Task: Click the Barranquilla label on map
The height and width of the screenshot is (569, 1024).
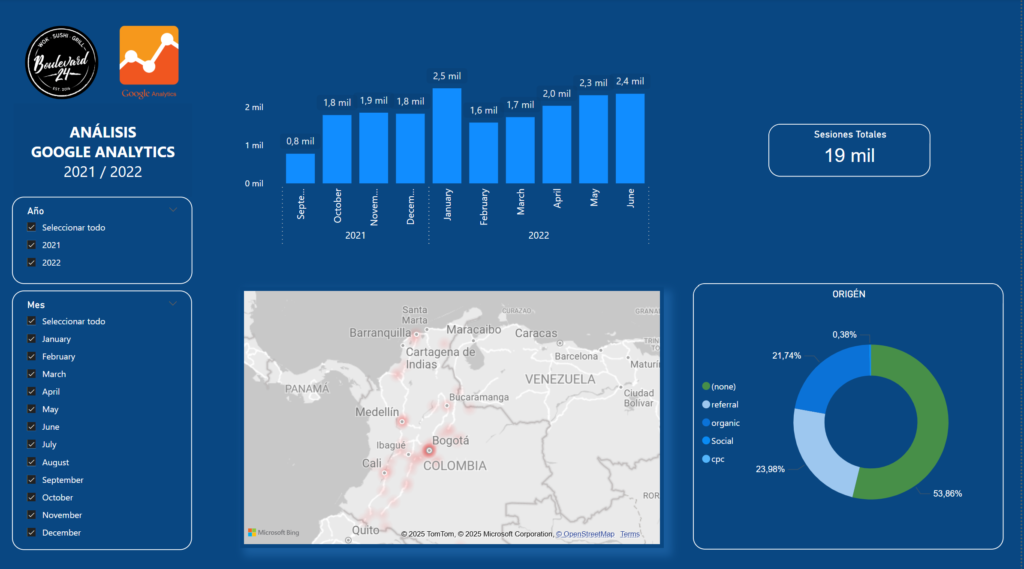Action: 380,333
